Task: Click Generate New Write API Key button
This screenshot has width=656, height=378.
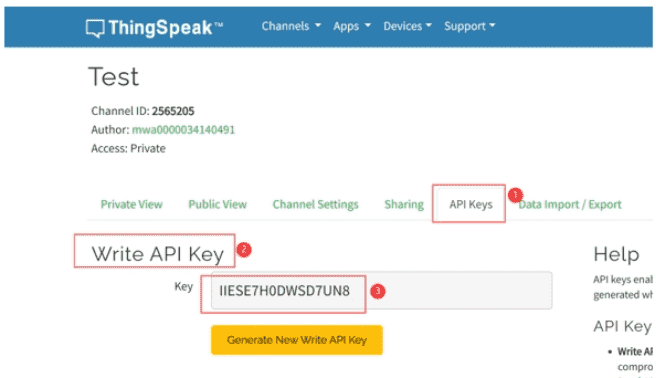Action: 297,340
